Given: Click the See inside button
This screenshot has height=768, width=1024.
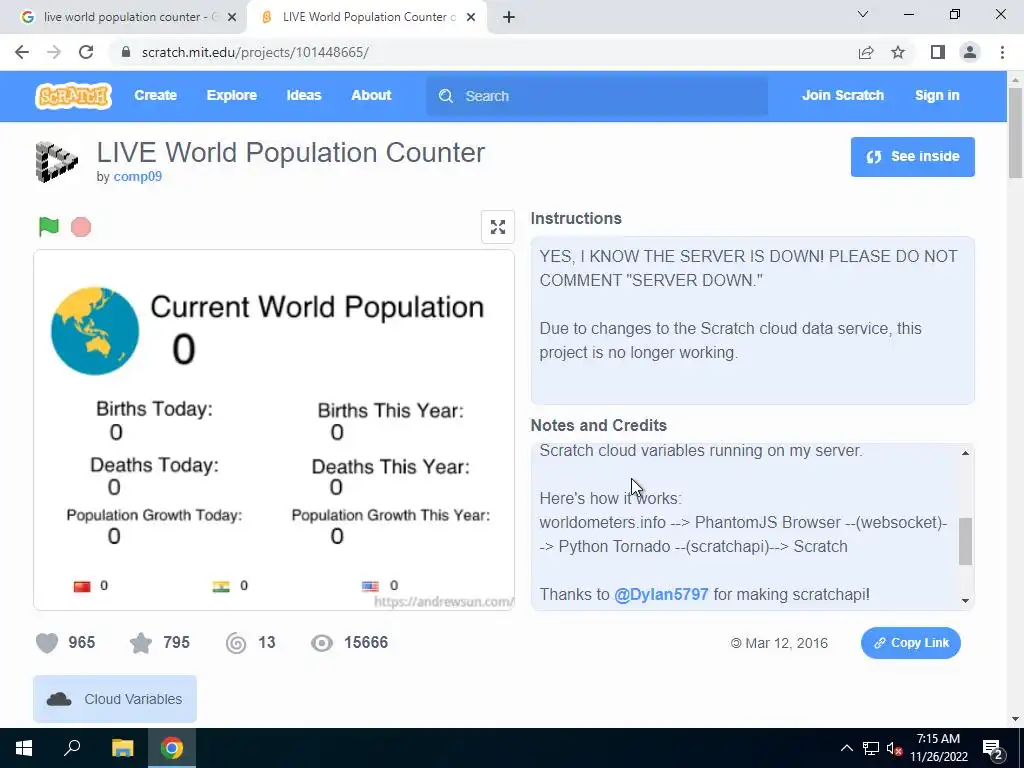Looking at the screenshot, I should click(x=912, y=157).
